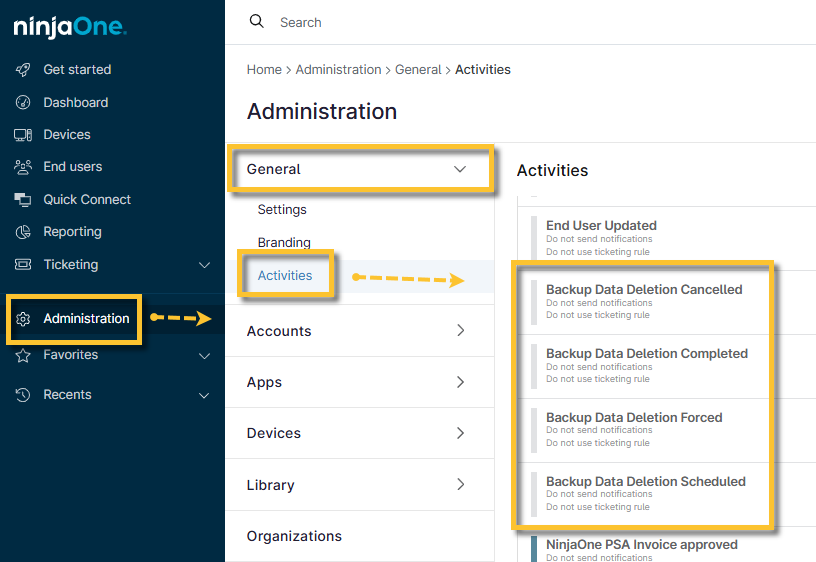816x562 pixels.
Task: Click the search magnifier icon
Action: tap(257, 22)
